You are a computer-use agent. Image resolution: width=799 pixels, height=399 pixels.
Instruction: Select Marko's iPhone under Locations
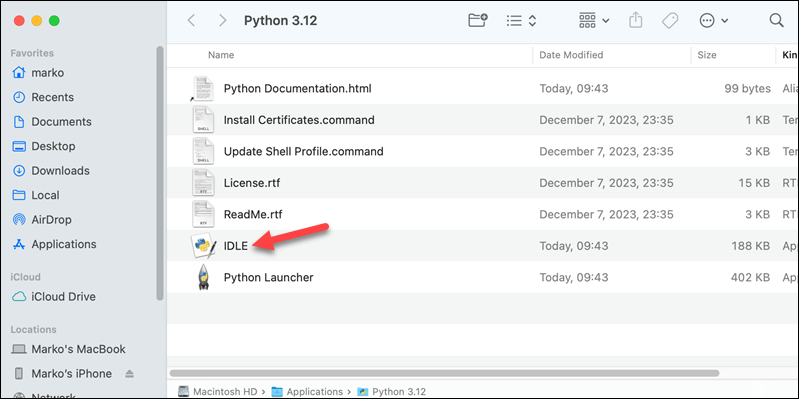[62, 374]
